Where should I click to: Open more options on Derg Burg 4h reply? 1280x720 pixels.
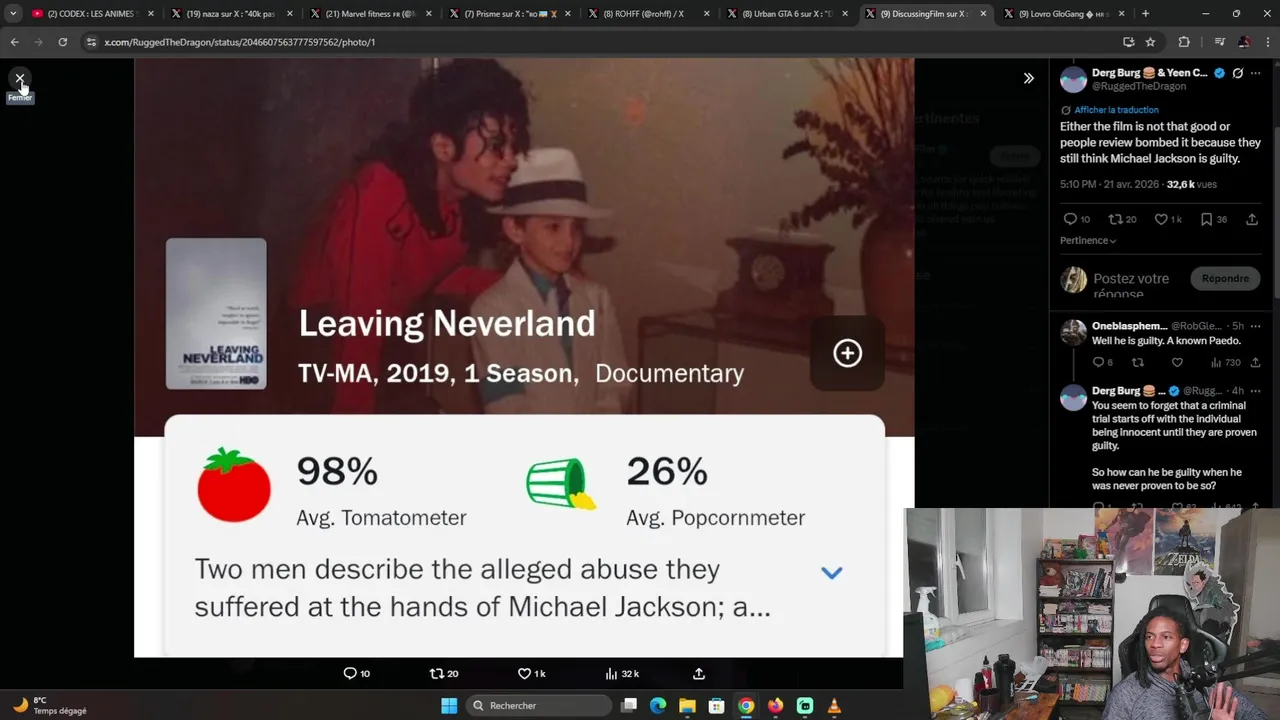(x=1256, y=391)
